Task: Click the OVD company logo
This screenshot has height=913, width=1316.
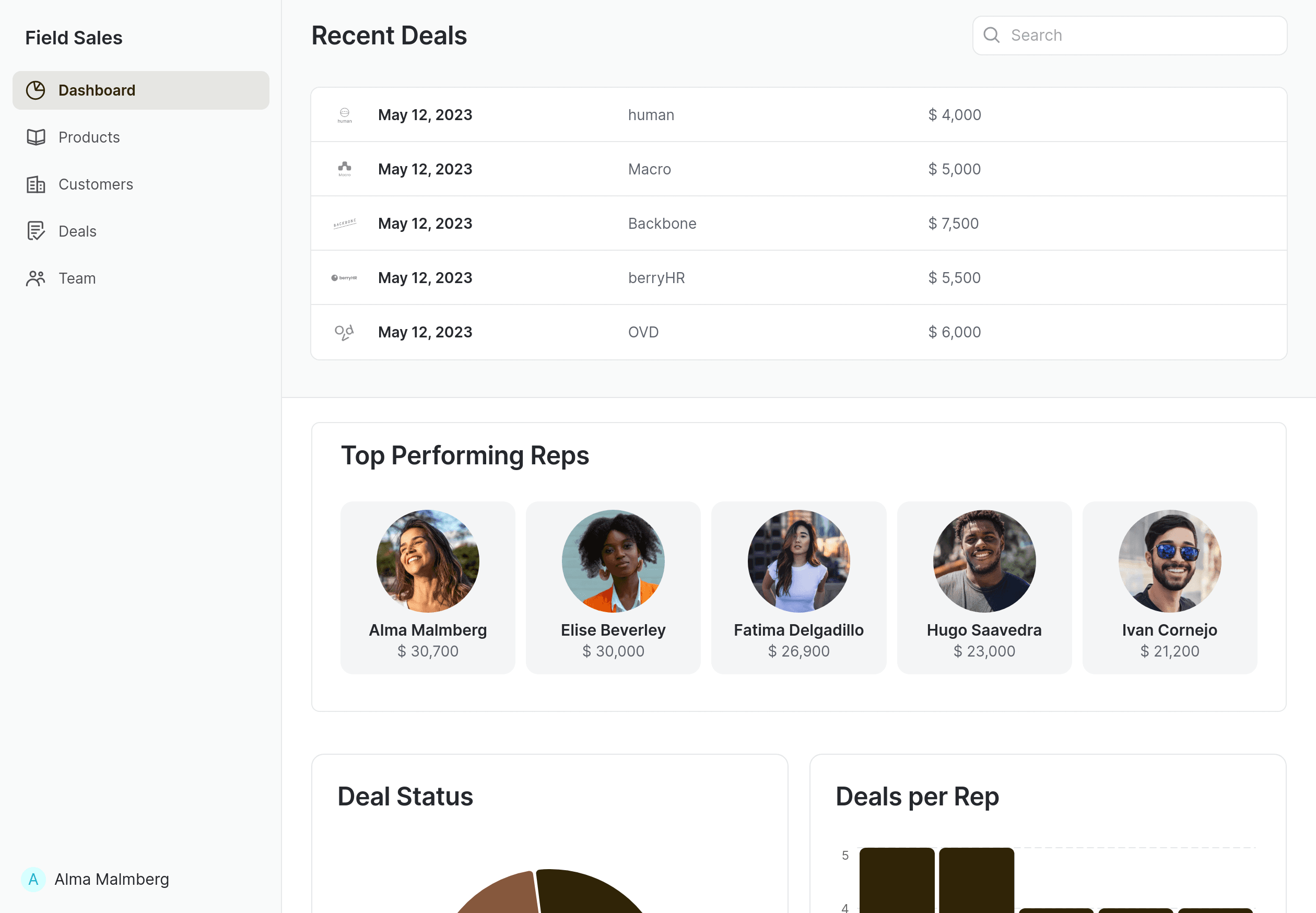Action: point(344,332)
